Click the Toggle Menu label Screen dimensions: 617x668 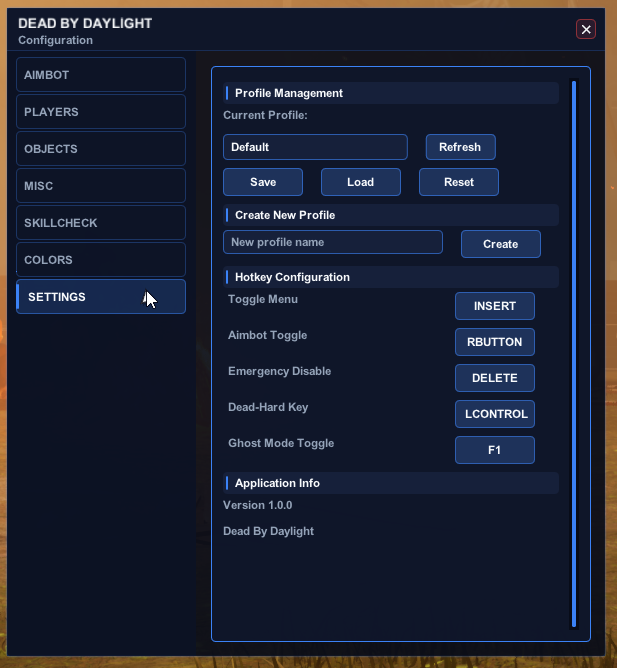coord(263,299)
